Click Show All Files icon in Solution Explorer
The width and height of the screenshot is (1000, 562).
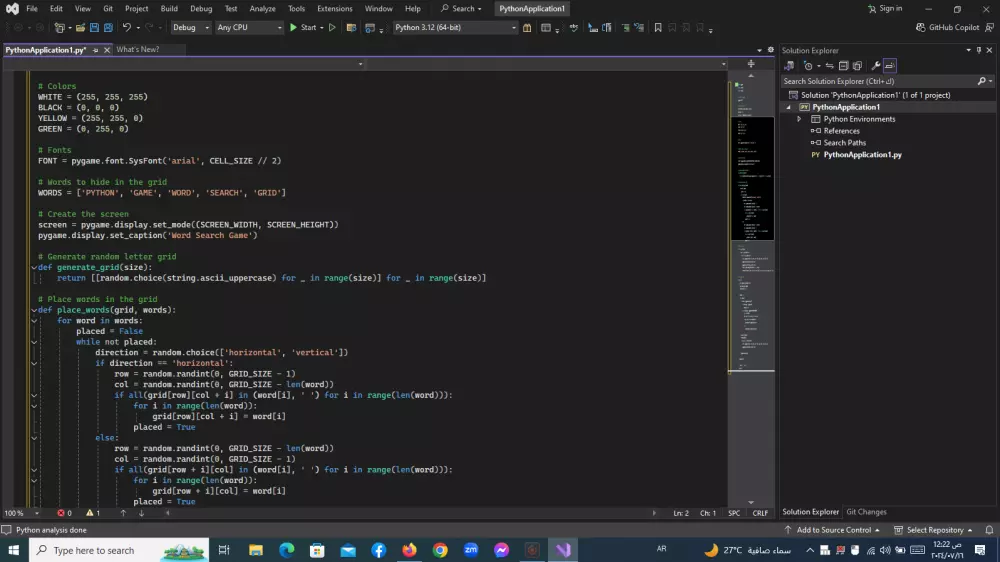[859, 66]
